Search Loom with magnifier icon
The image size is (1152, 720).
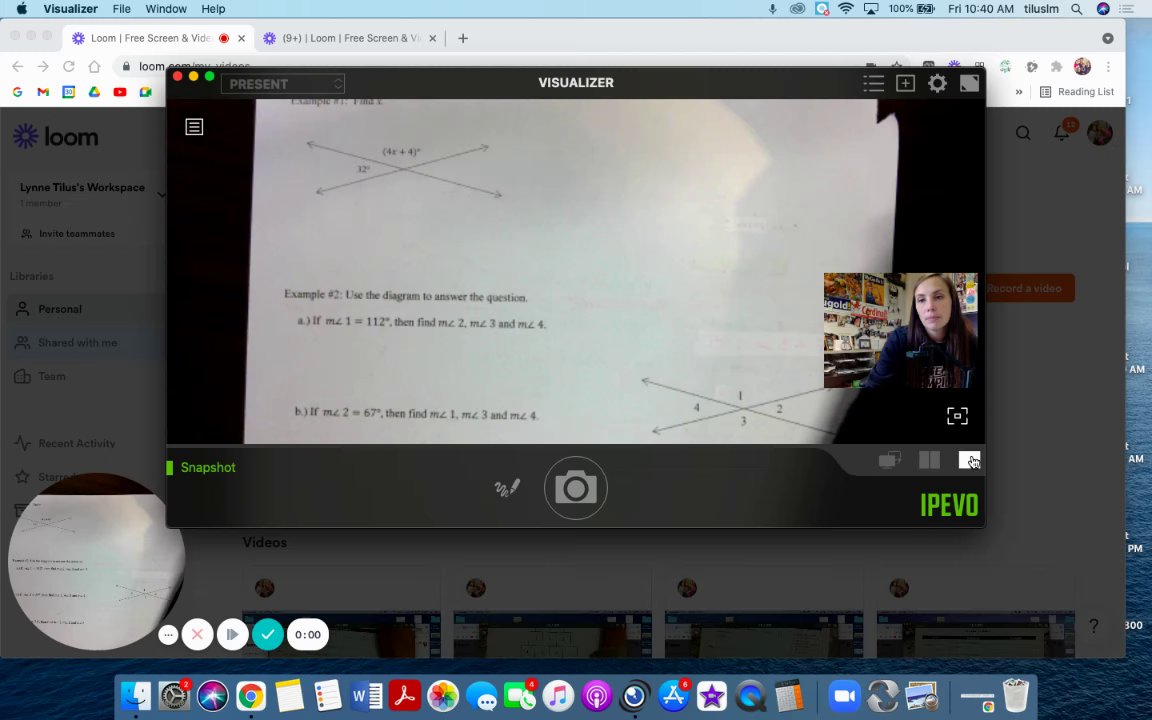[x=1023, y=133]
